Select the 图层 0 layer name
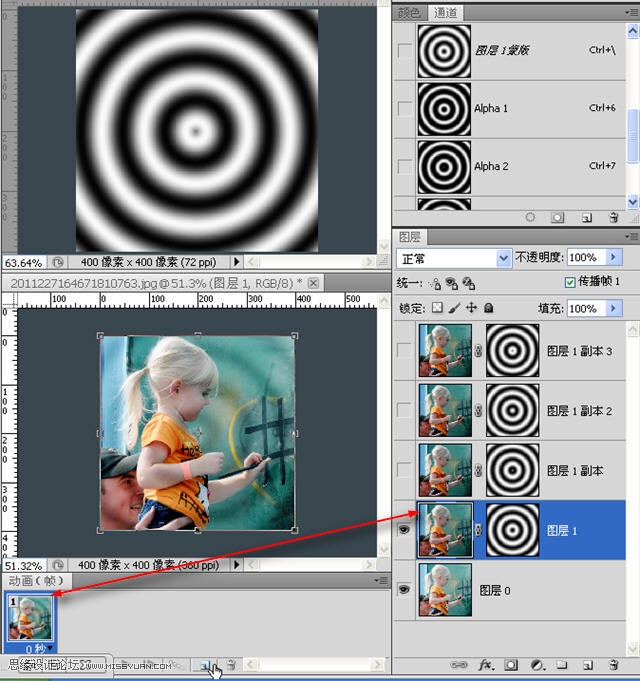640x681 pixels. tap(495, 590)
